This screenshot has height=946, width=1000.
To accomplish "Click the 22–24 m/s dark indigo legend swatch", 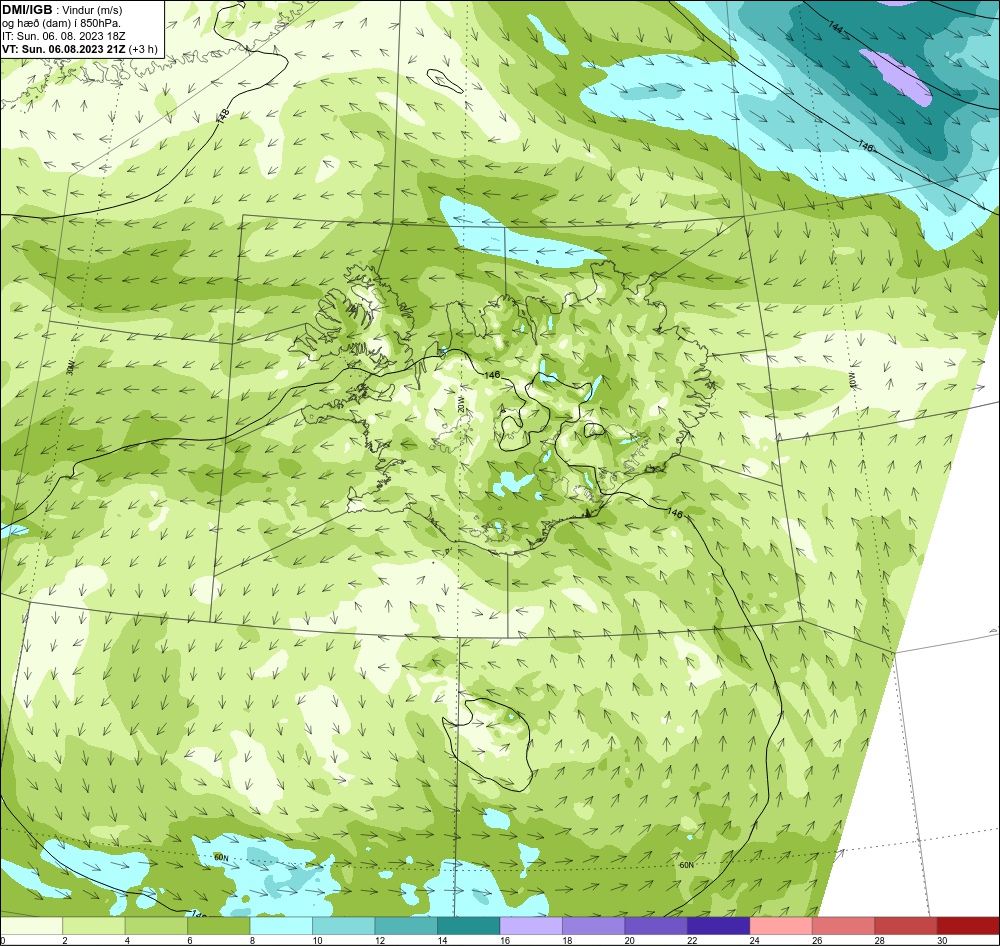I will point(719,926).
